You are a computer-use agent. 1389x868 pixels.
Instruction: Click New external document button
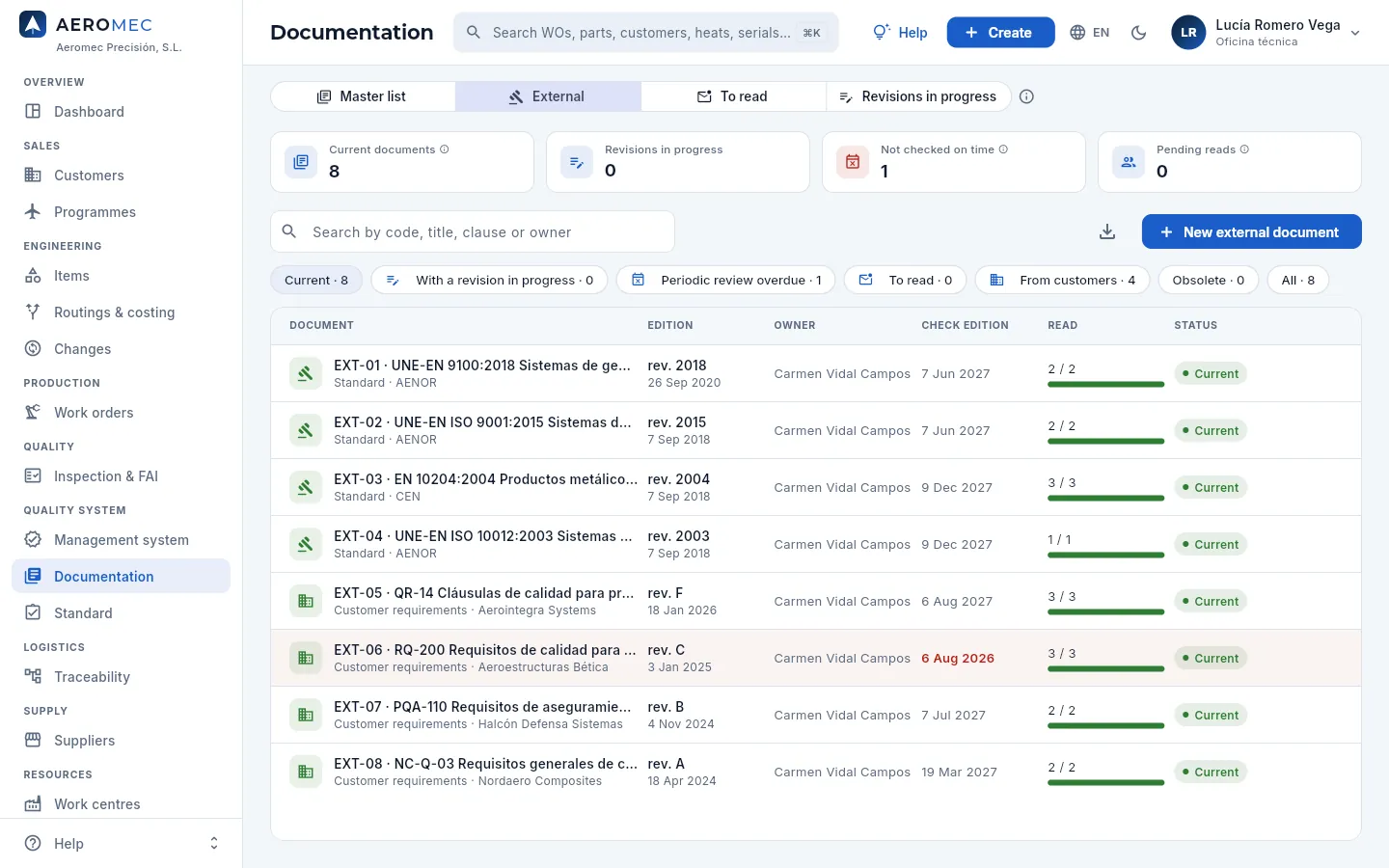tap(1251, 231)
